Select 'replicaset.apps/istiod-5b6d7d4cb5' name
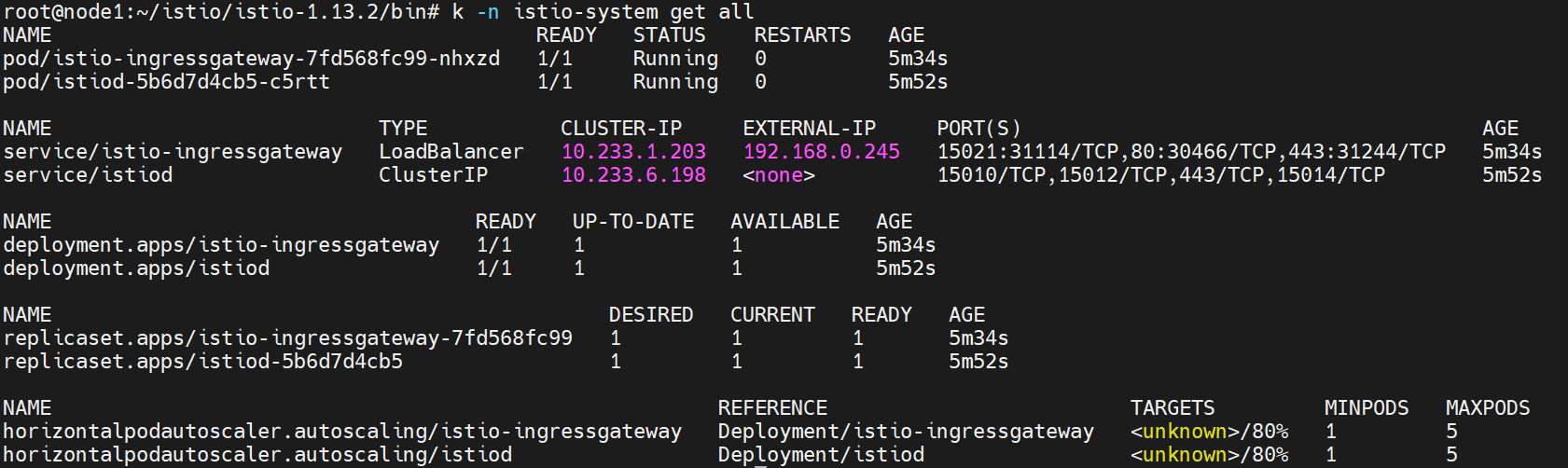The height and width of the screenshot is (468, 1568). tap(203, 362)
